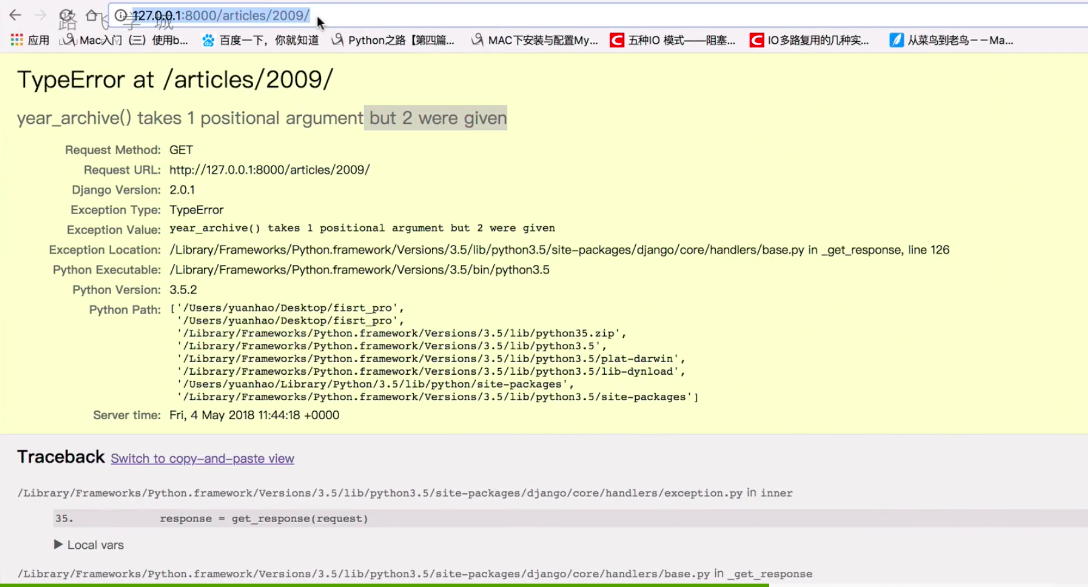
Task: Focus the address bar showing 127.0.0.1:8000/articles/2009/
Action: [597, 15]
